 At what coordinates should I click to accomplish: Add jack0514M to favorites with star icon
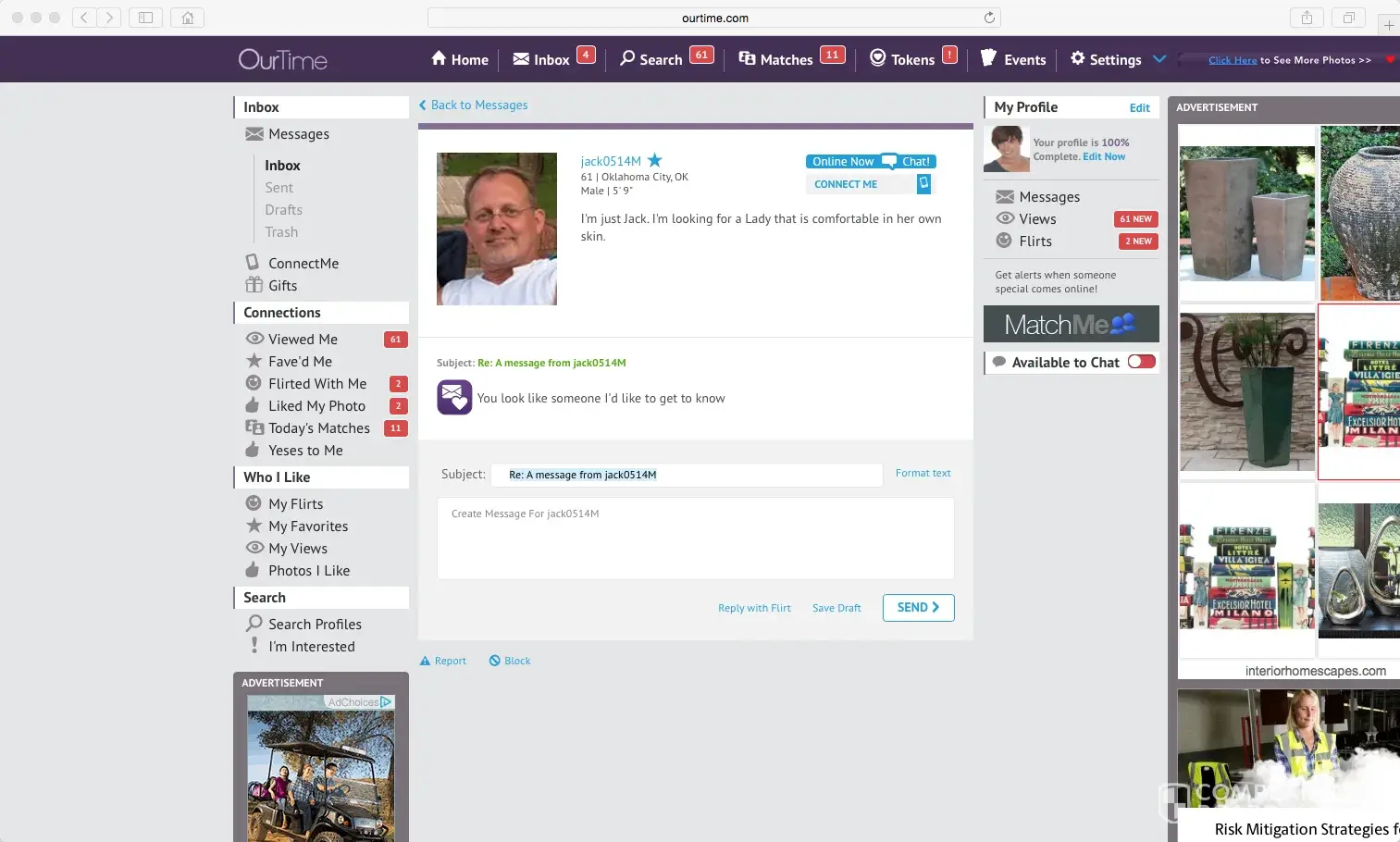tap(655, 160)
